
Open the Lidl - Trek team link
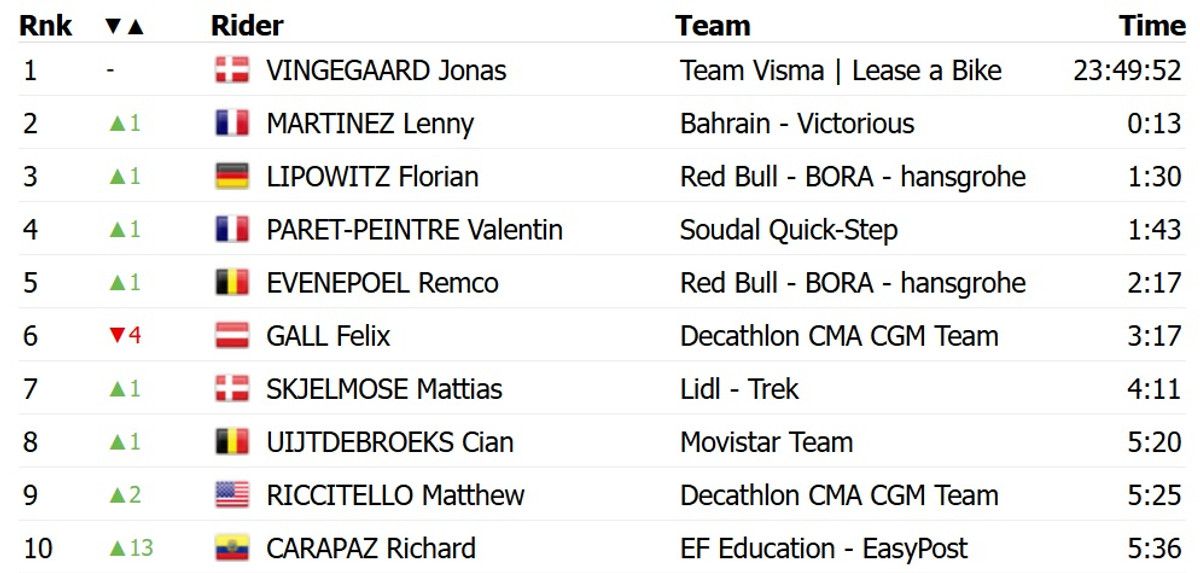click(x=739, y=389)
